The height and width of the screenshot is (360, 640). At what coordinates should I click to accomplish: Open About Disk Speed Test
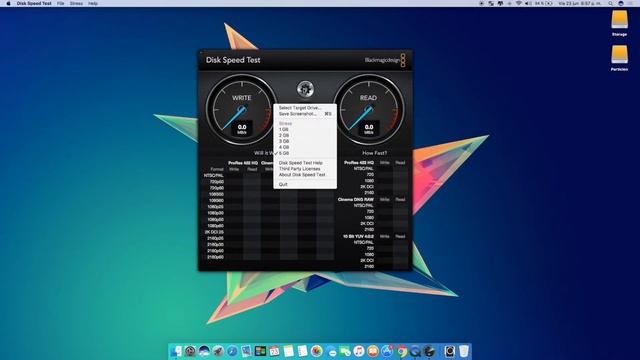pos(305,175)
